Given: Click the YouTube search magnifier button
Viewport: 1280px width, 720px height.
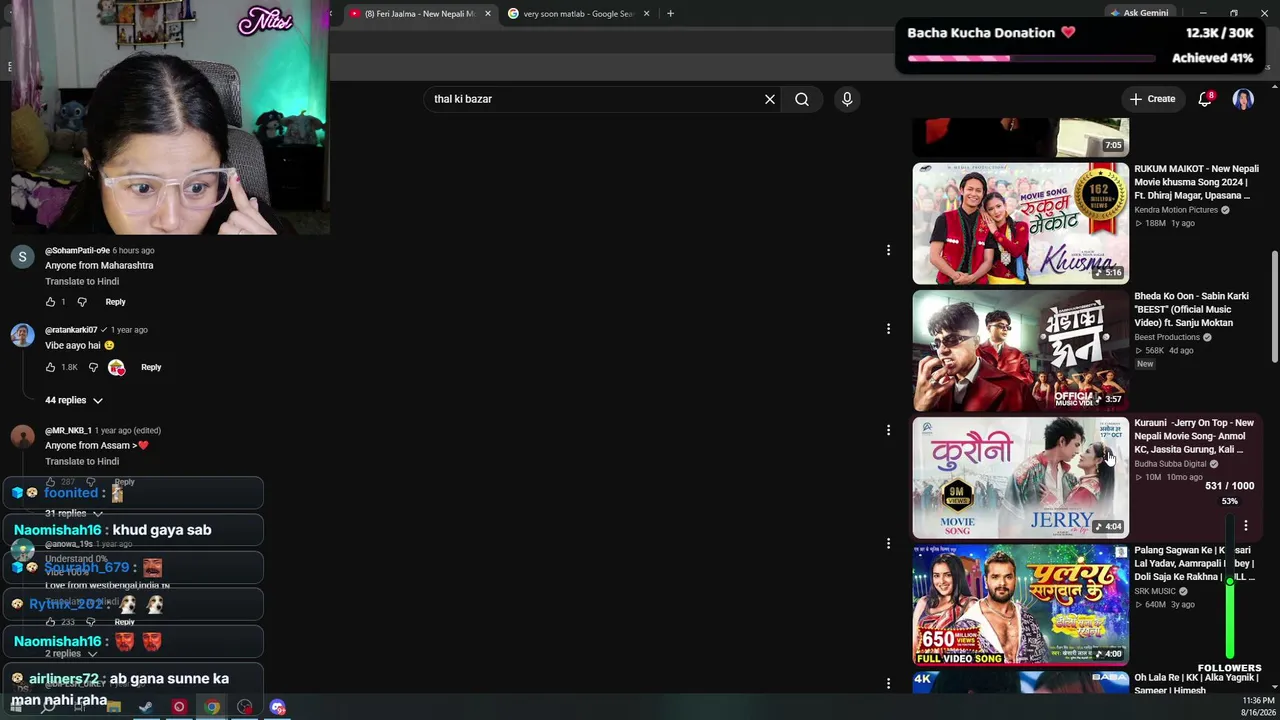Looking at the screenshot, I should (802, 99).
